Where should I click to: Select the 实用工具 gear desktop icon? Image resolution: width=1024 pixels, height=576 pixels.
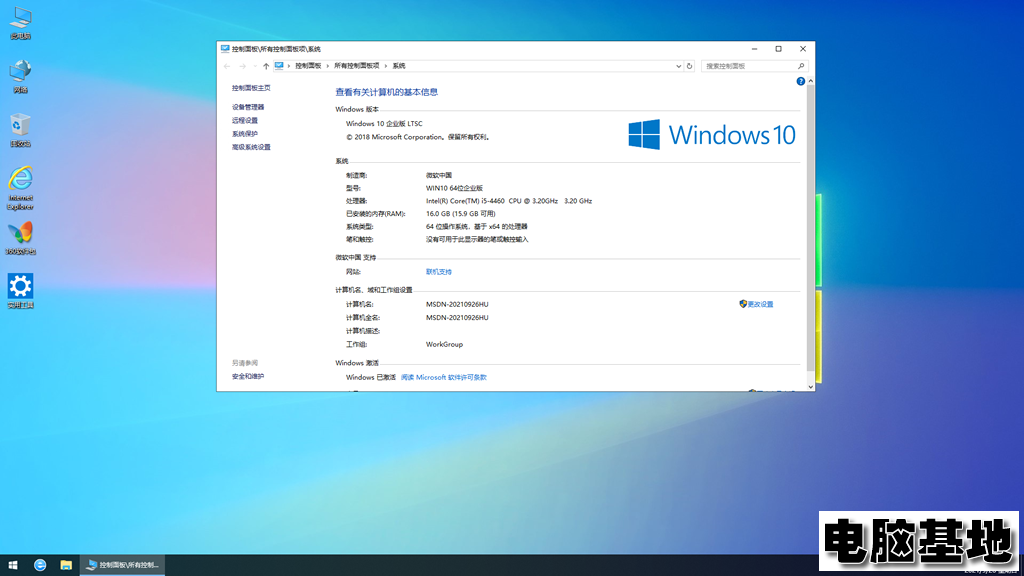tap(20, 291)
